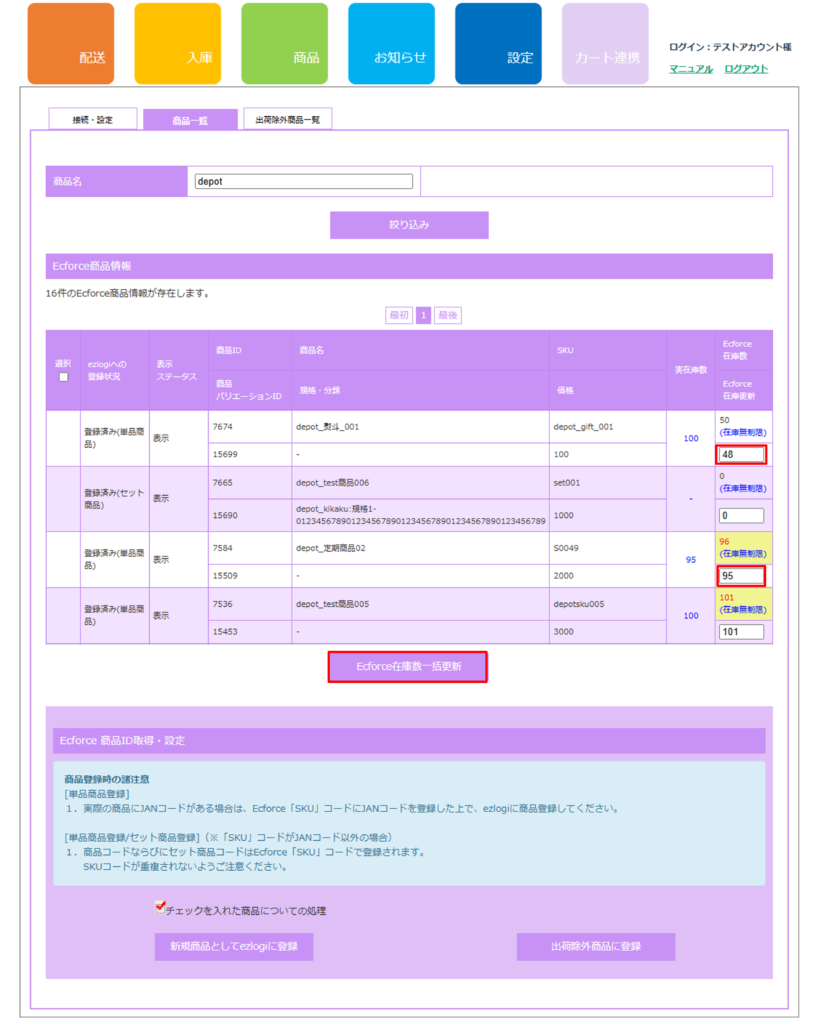Click the stock update field showing 48
This screenshot has width=818, height=1024.
tap(740, 455)
